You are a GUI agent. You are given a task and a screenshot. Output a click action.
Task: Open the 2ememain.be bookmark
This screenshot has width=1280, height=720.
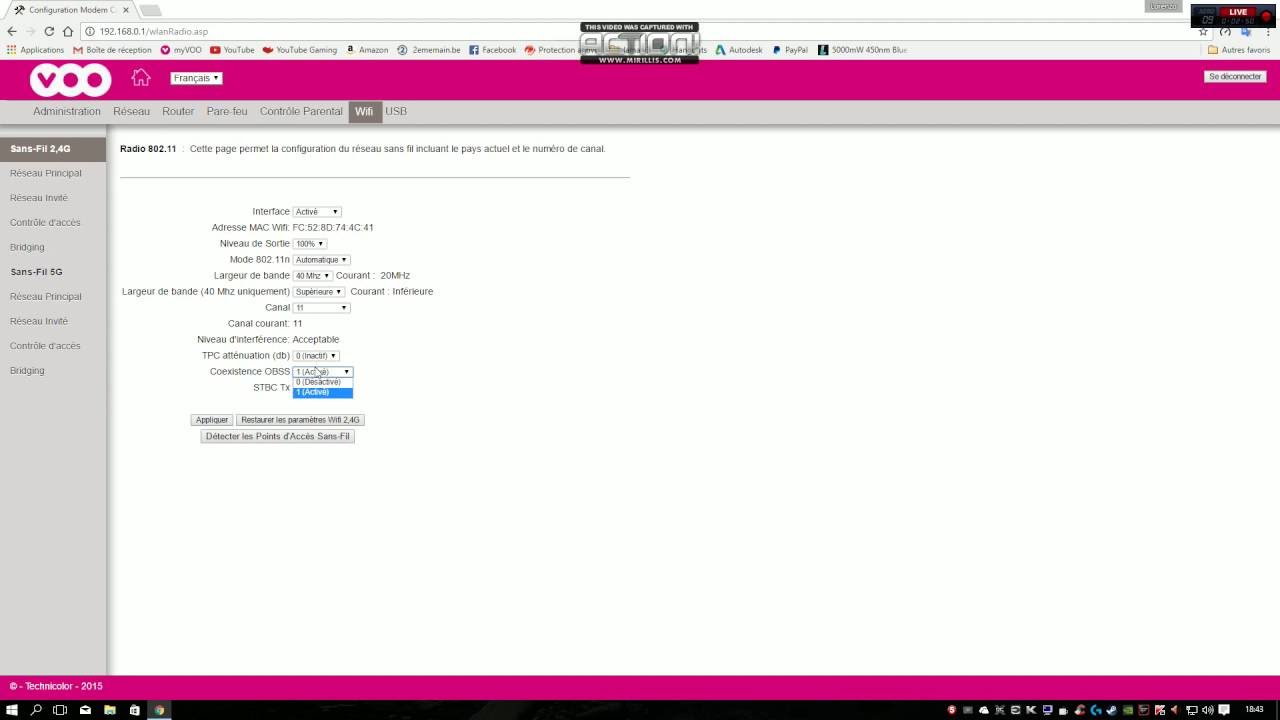(x=429, y=50)
